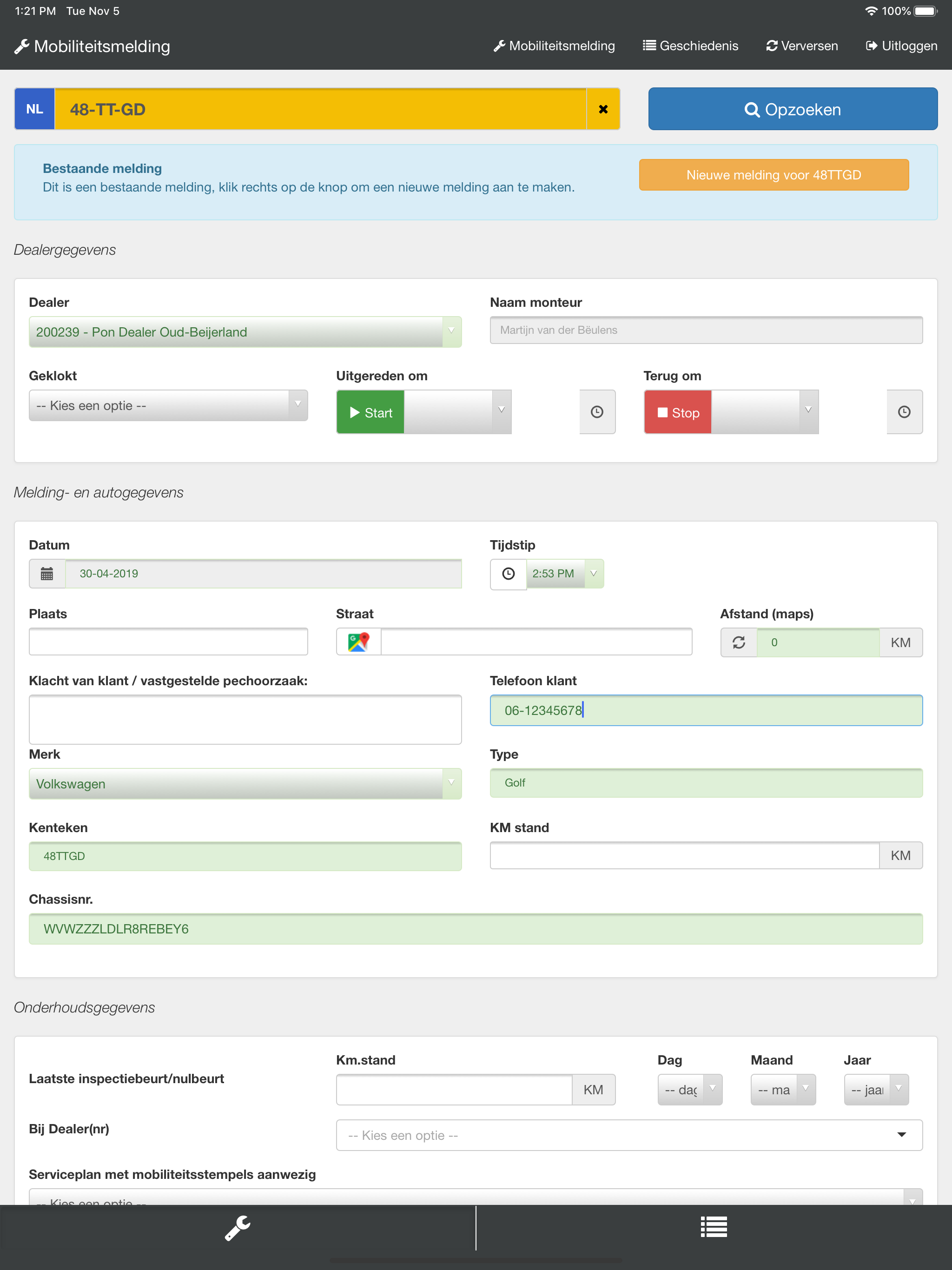952x1270 pixels.
Task: Click the Naam monteur field
Action: pyautogui.click(x=706, y=330)
